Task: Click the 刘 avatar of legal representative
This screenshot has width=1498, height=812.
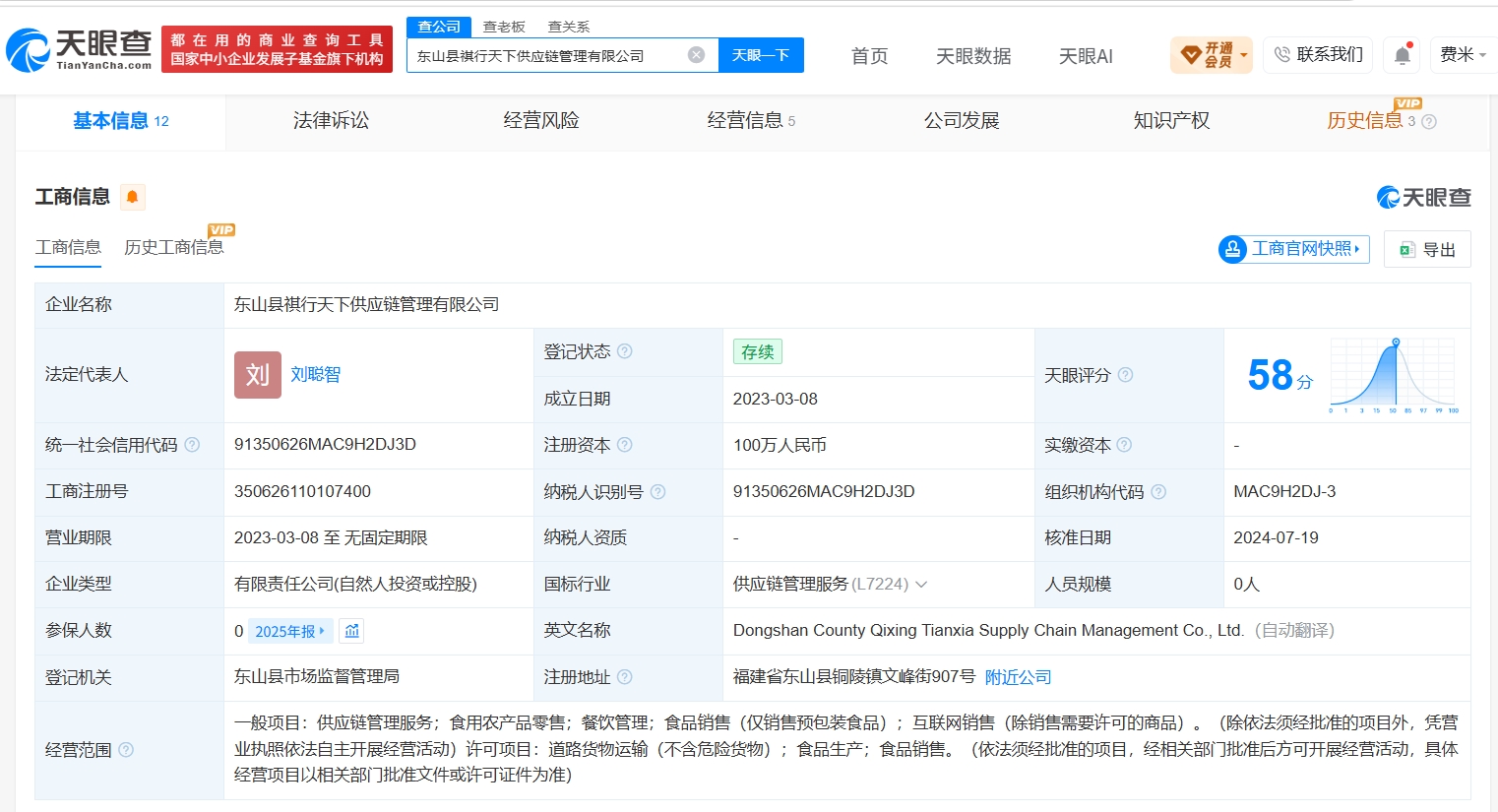Action: click(x=258, y=375)
